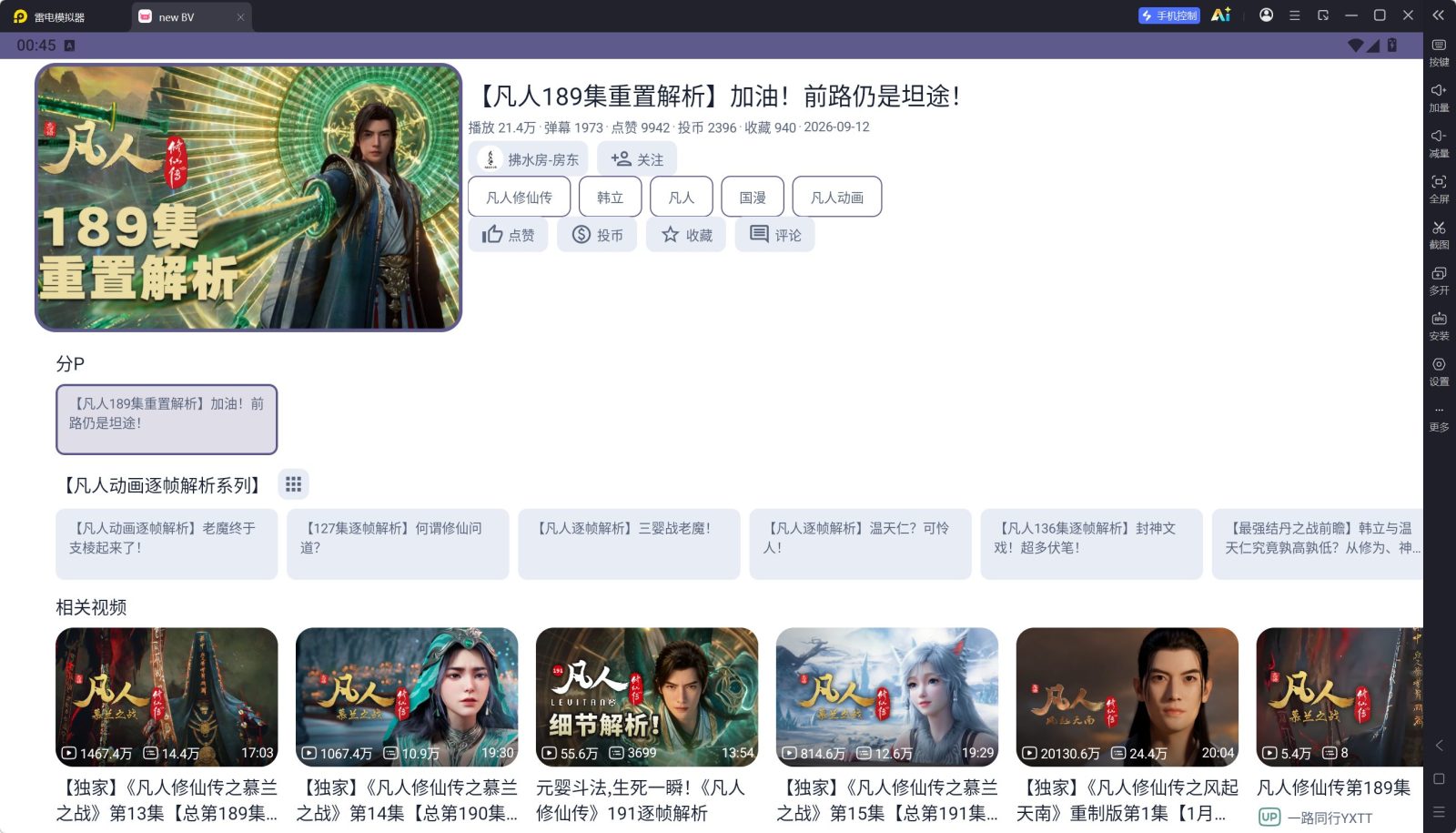
Task: Open series item 最强结丹之战前瞻
Action: 1318,544
